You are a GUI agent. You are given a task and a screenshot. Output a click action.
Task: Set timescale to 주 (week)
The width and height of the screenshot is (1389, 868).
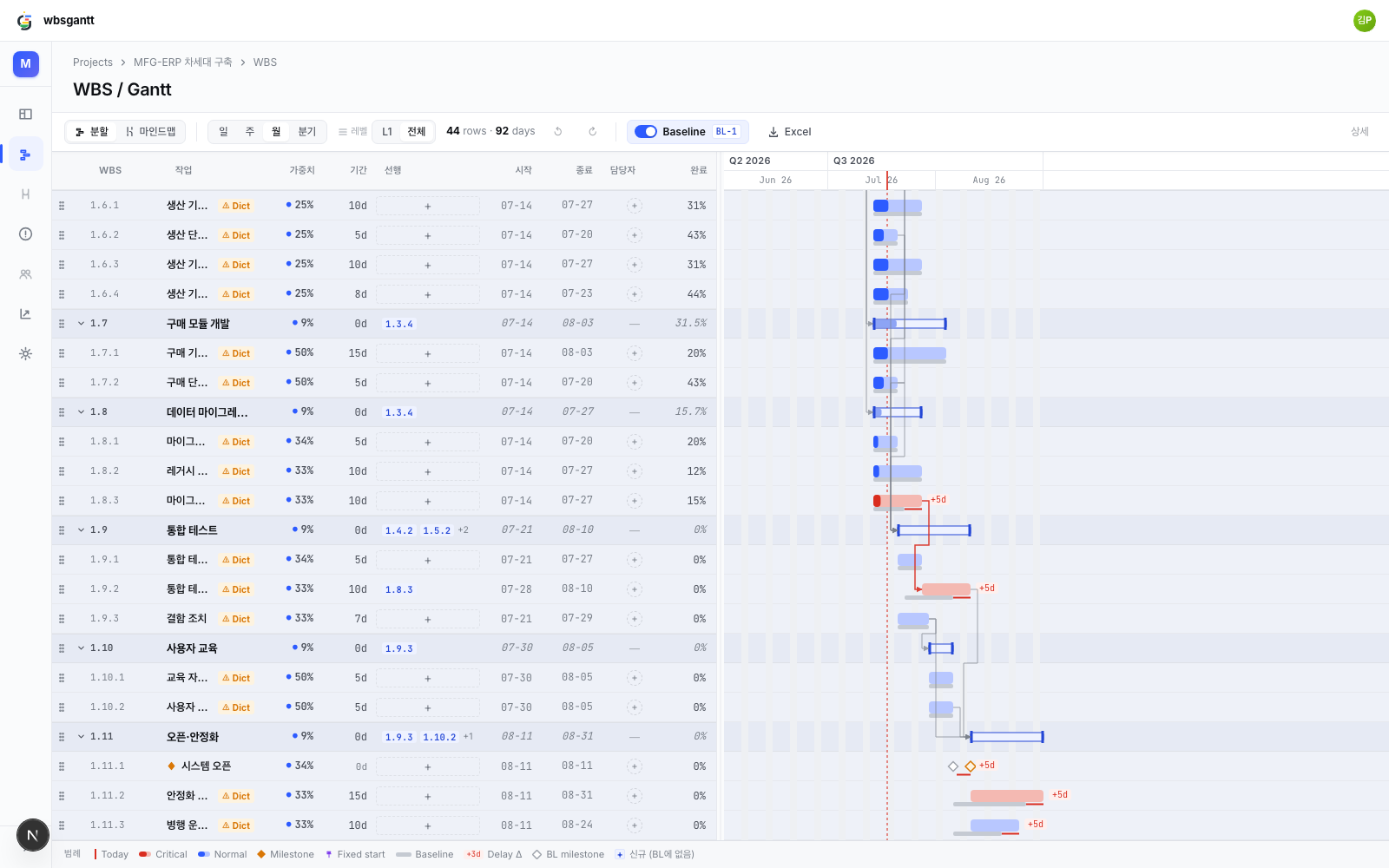point(250,132)
